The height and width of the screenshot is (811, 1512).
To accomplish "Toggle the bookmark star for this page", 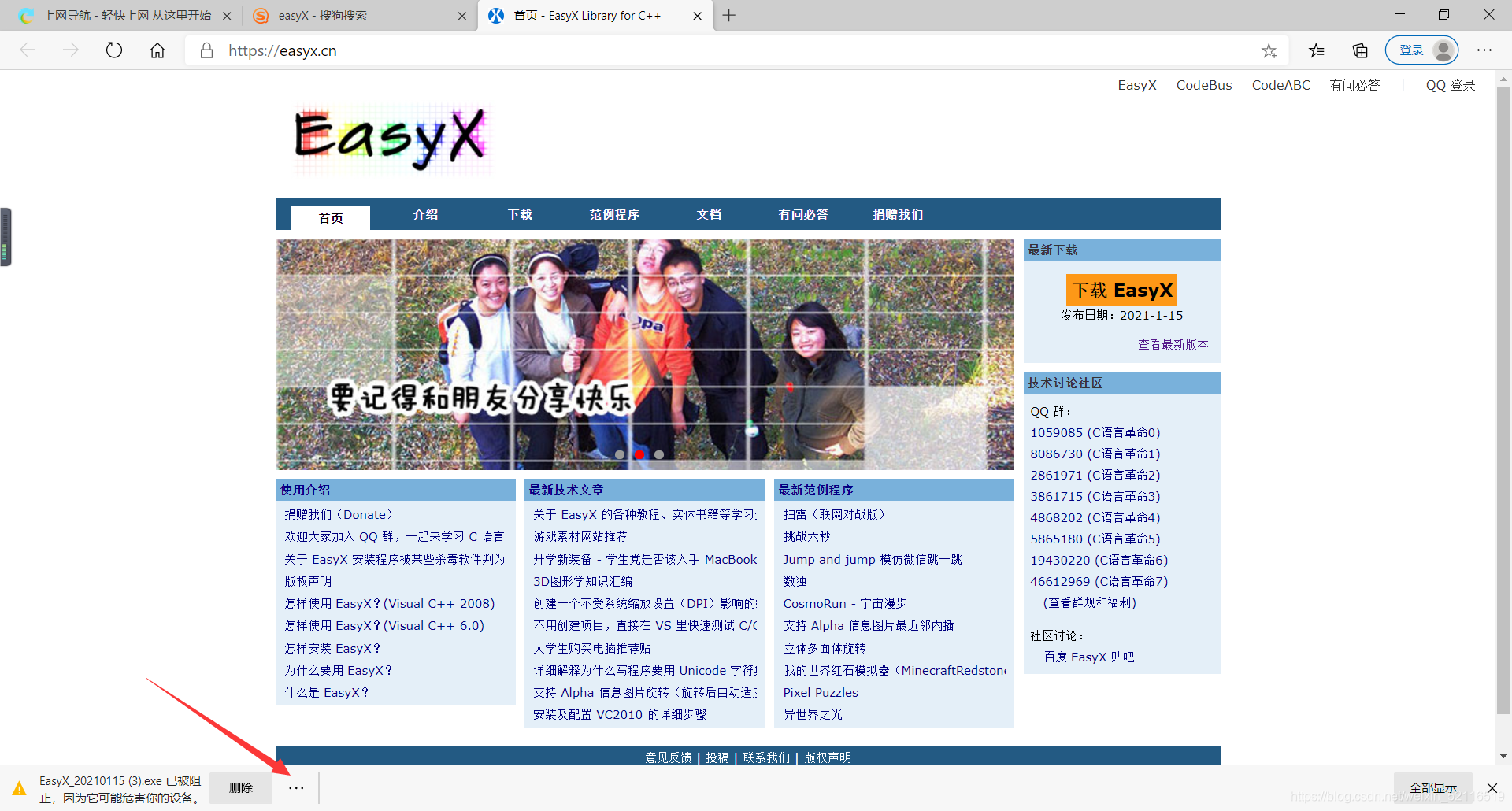I will click(x=1269, y=50).
